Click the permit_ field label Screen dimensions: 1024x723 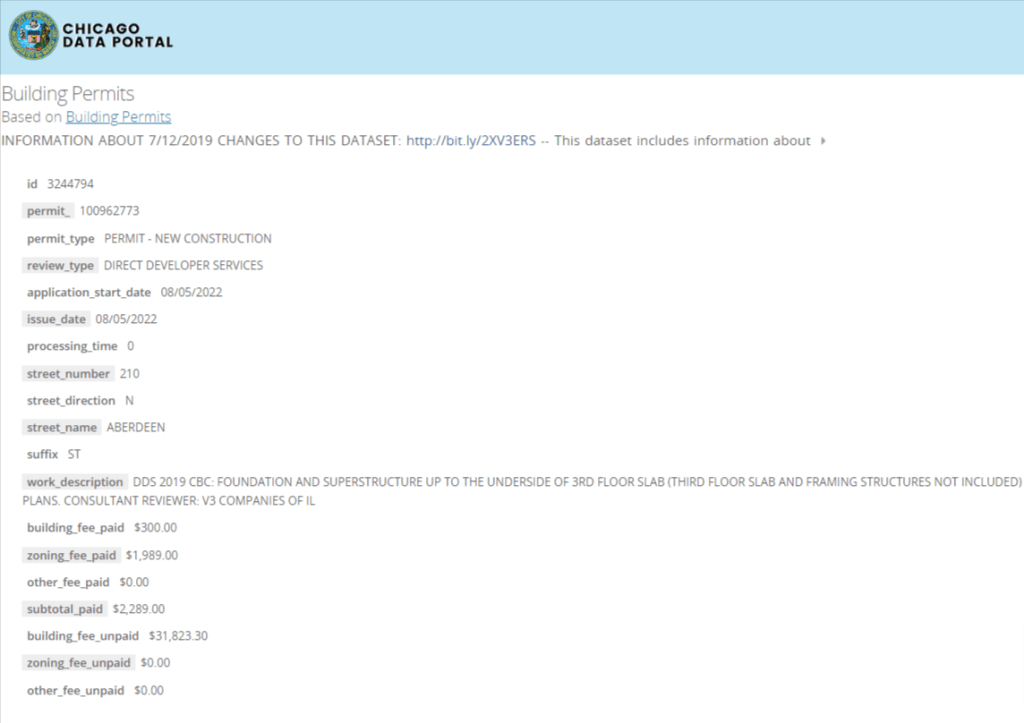point(48,211)
